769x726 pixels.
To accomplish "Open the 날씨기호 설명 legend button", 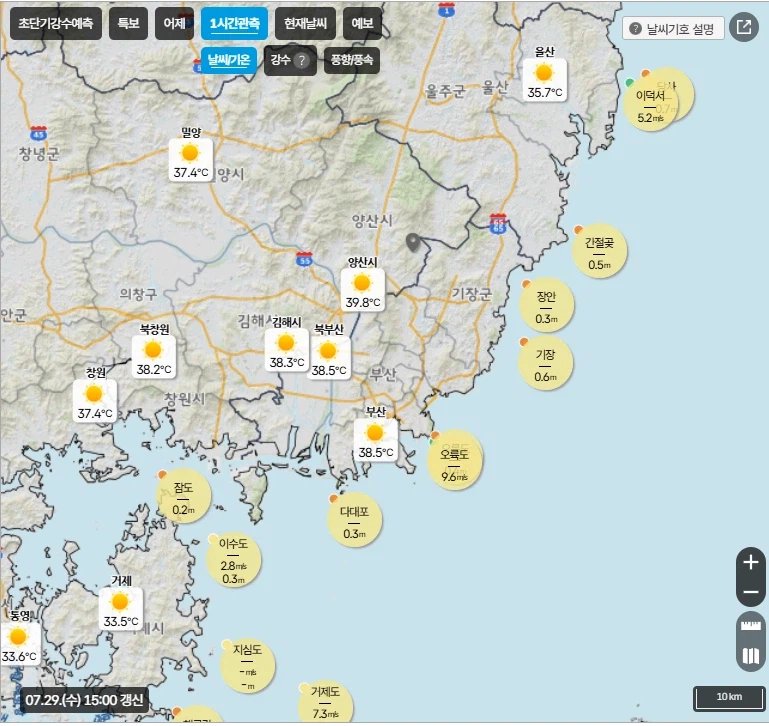I will point(673,28).
